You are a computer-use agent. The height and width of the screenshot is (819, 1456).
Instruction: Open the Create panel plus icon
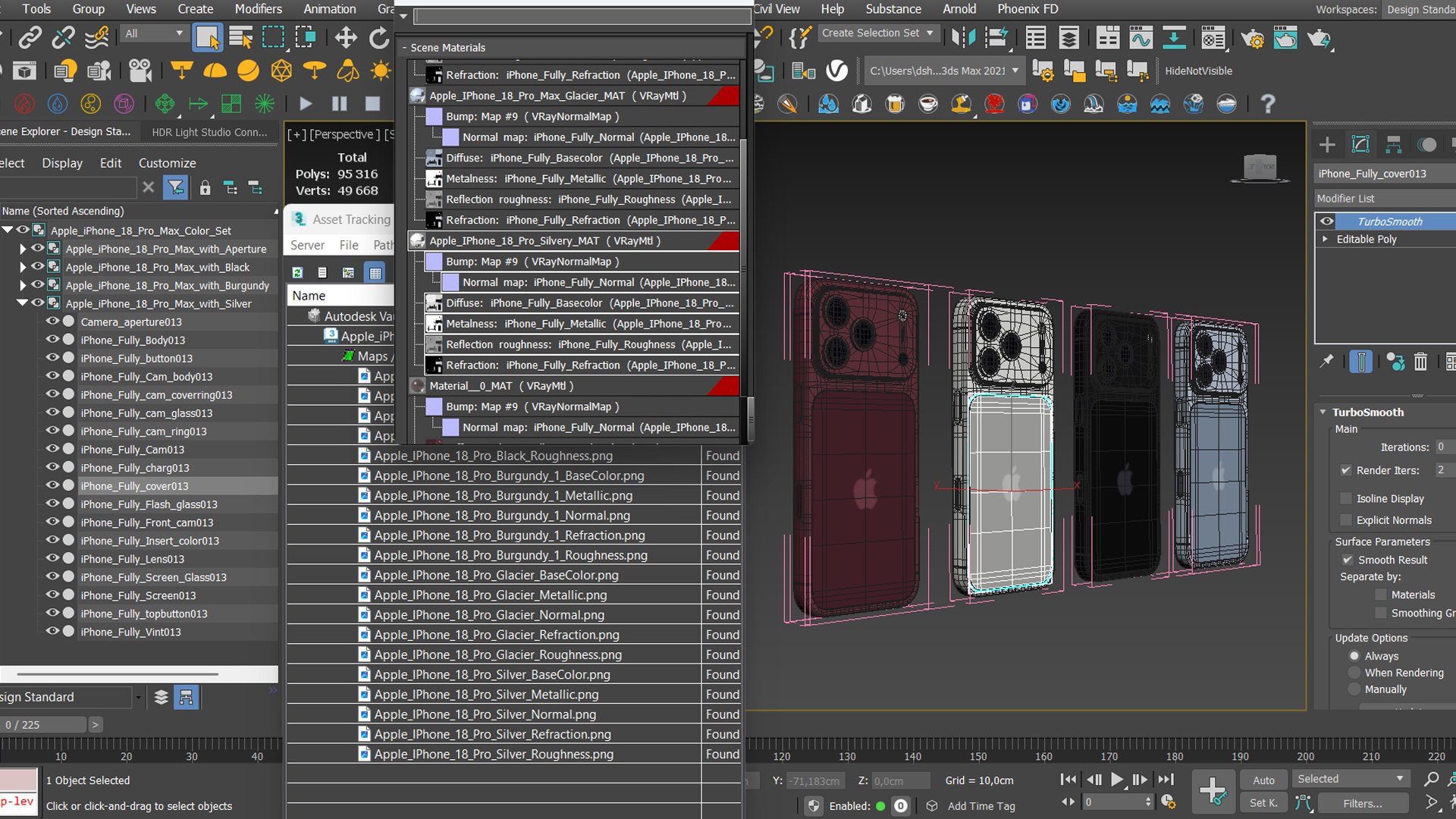point(1327,145)
